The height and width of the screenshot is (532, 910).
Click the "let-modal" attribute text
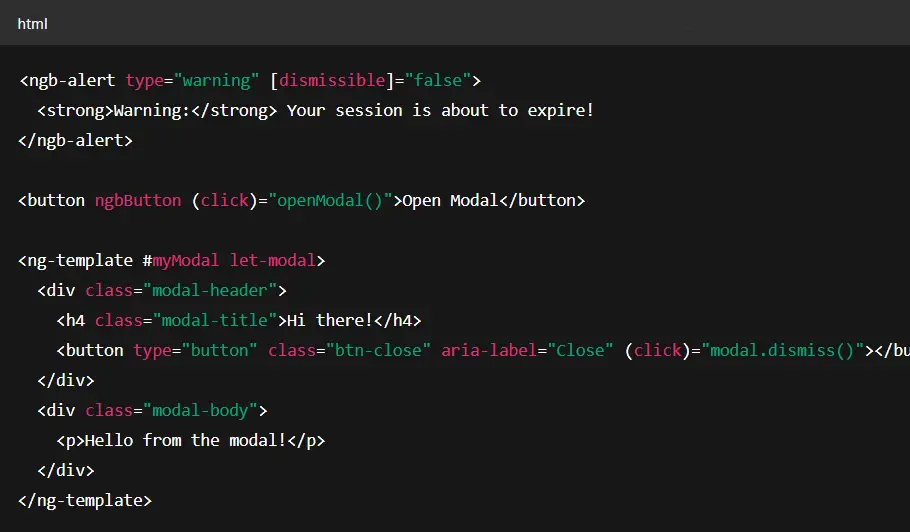click(272, 260)
